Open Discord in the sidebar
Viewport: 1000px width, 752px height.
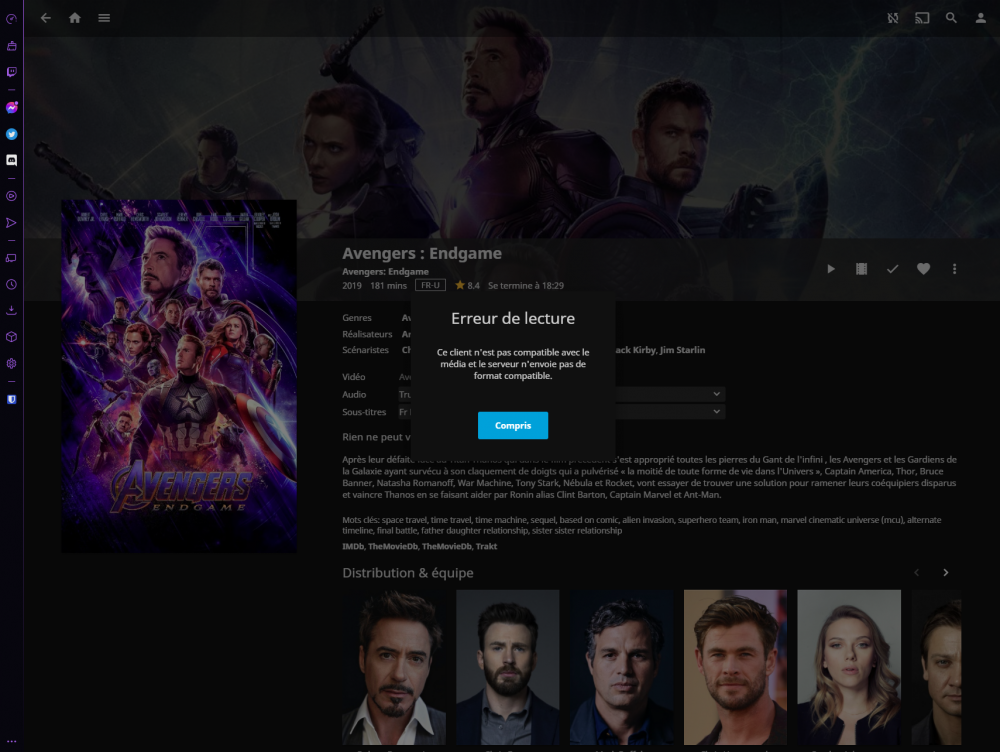[11, 160]
